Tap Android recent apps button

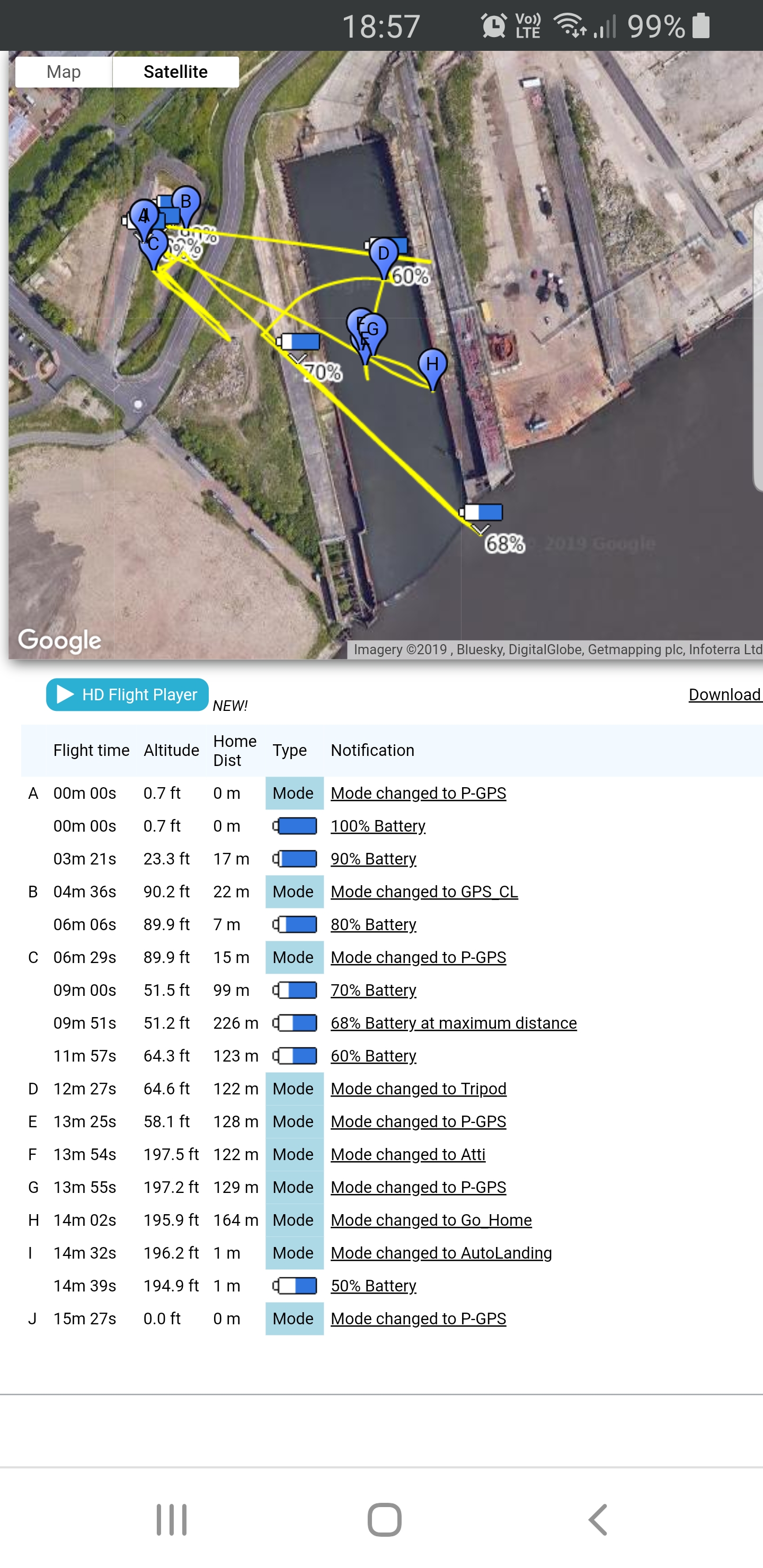coord(171,1519)
